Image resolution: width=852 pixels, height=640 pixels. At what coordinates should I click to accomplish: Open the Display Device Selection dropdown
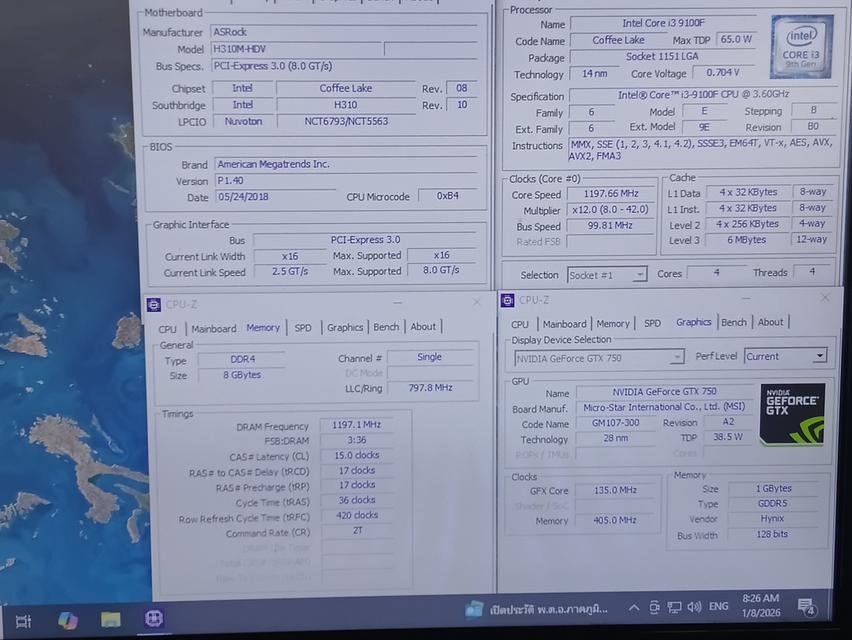(x=599, y=356)
